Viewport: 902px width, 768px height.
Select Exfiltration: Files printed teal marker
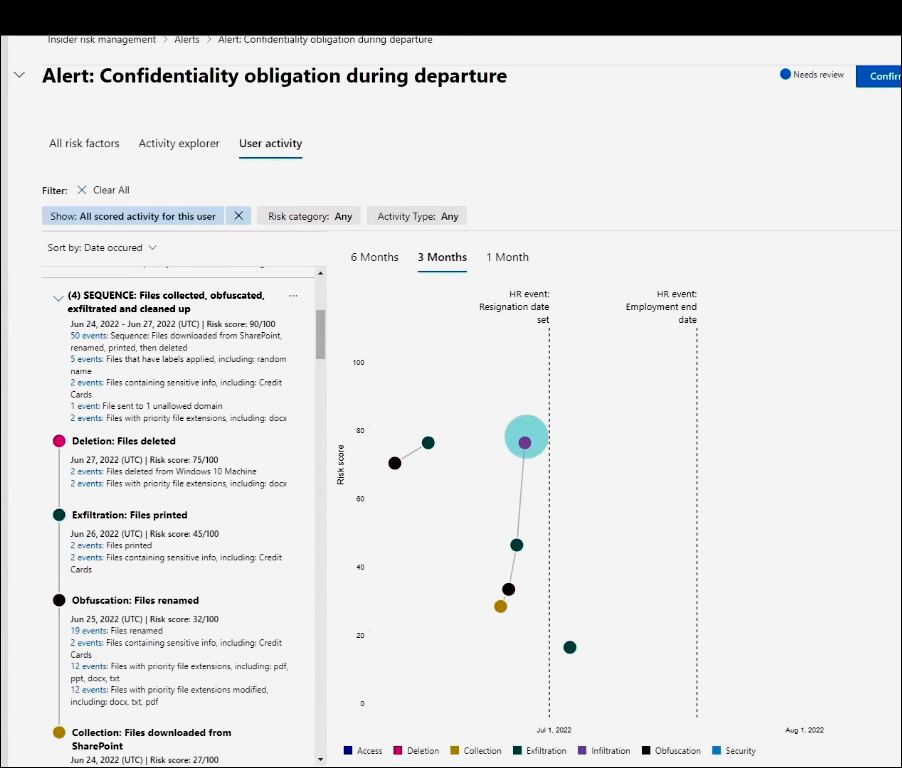pos(59,515)
